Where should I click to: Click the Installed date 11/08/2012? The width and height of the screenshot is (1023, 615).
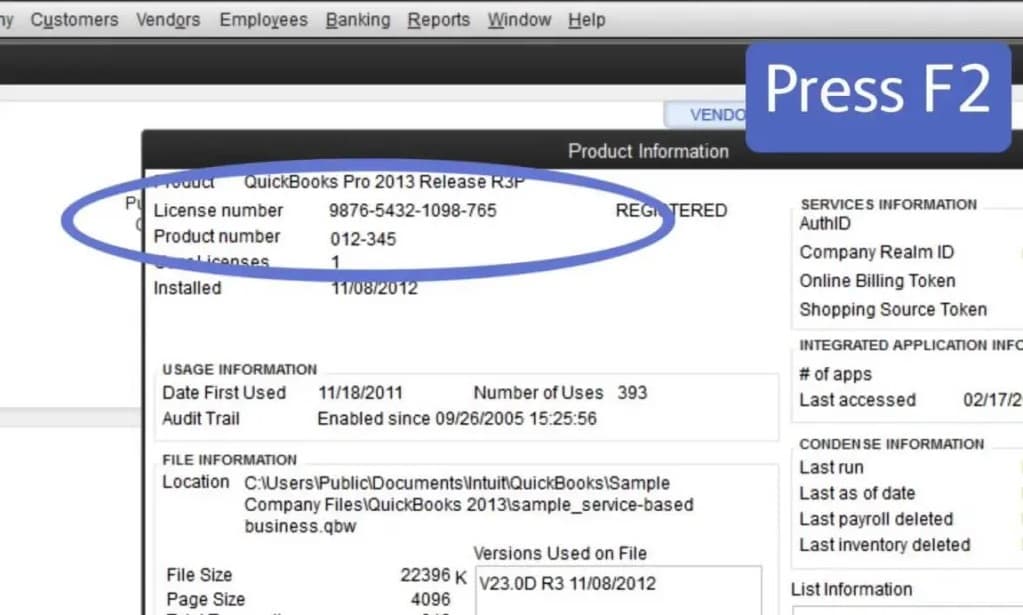coord(374,288)
